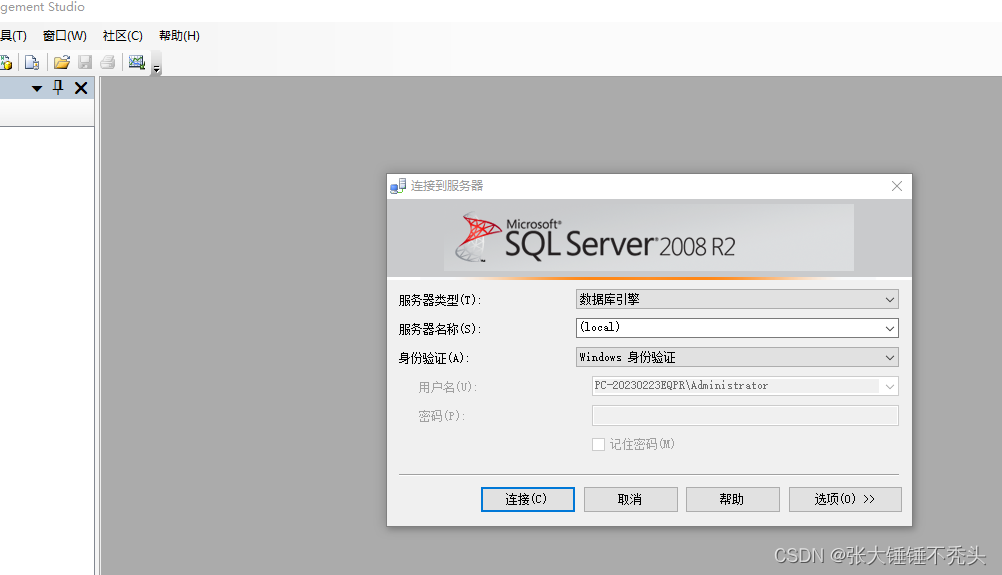Click the save floppy disk toolbar icon
This screenshot has height=575, width=1002.
click(x=84, y=63)
